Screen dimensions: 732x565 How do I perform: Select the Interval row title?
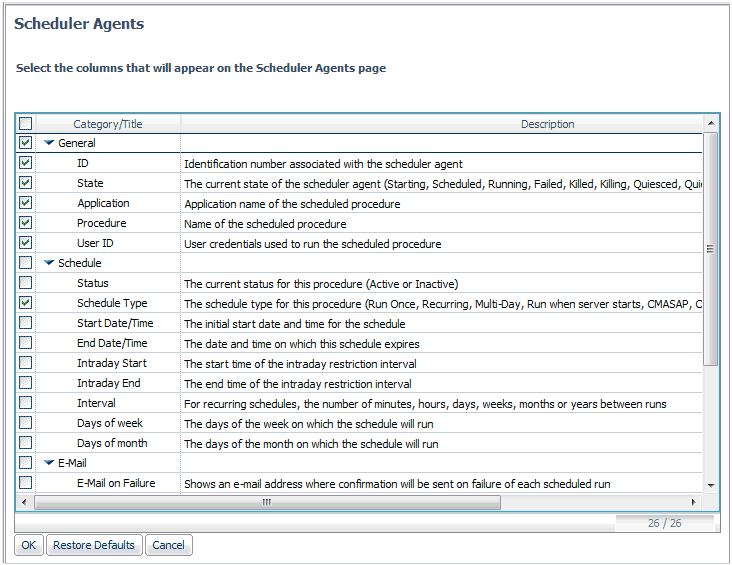click(96, 403)
